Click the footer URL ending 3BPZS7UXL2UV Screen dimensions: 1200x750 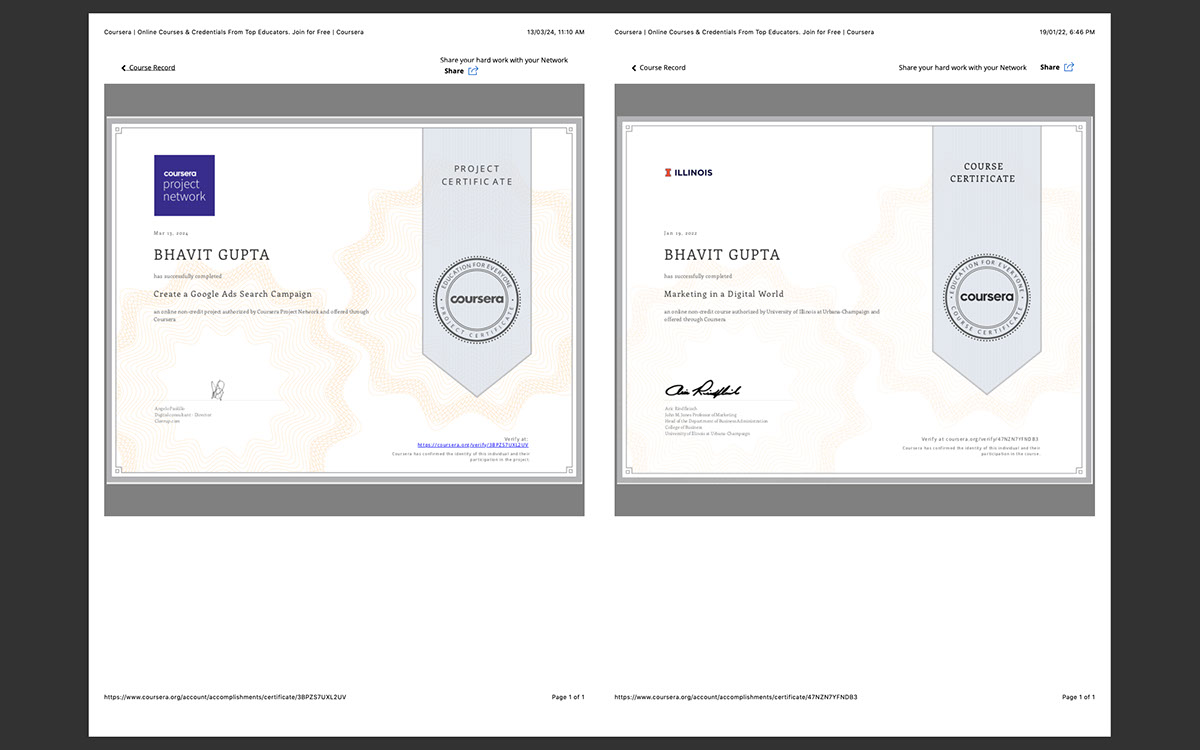click(225, 696)
